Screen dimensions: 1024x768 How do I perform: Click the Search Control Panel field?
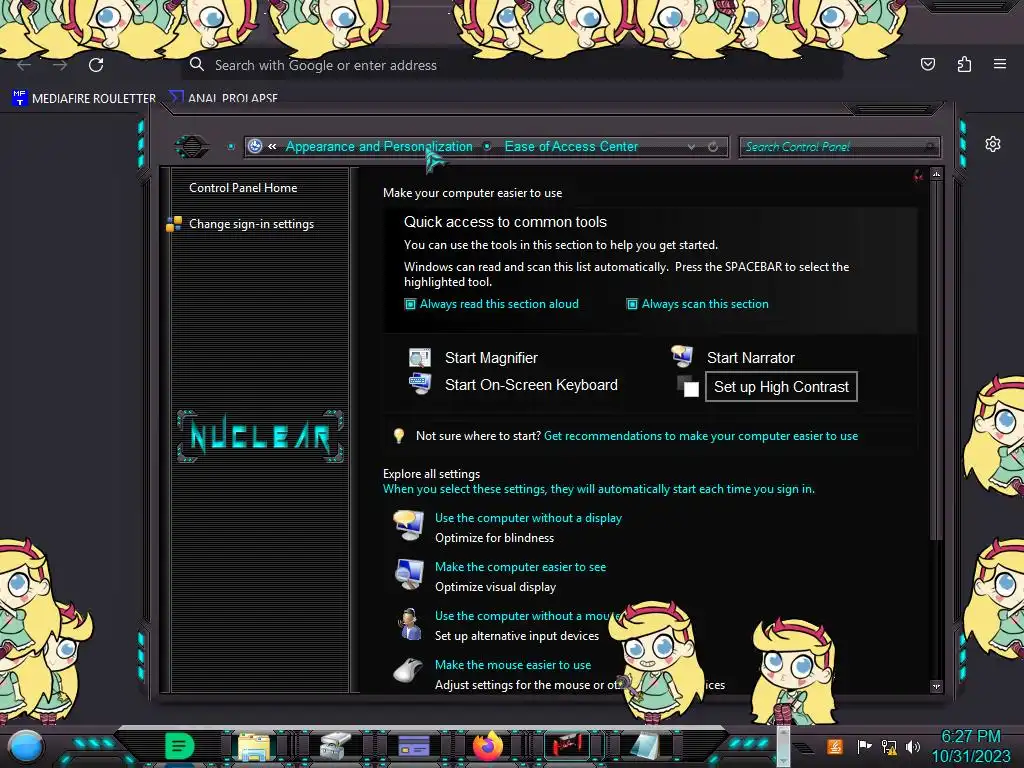coord(839,147)
